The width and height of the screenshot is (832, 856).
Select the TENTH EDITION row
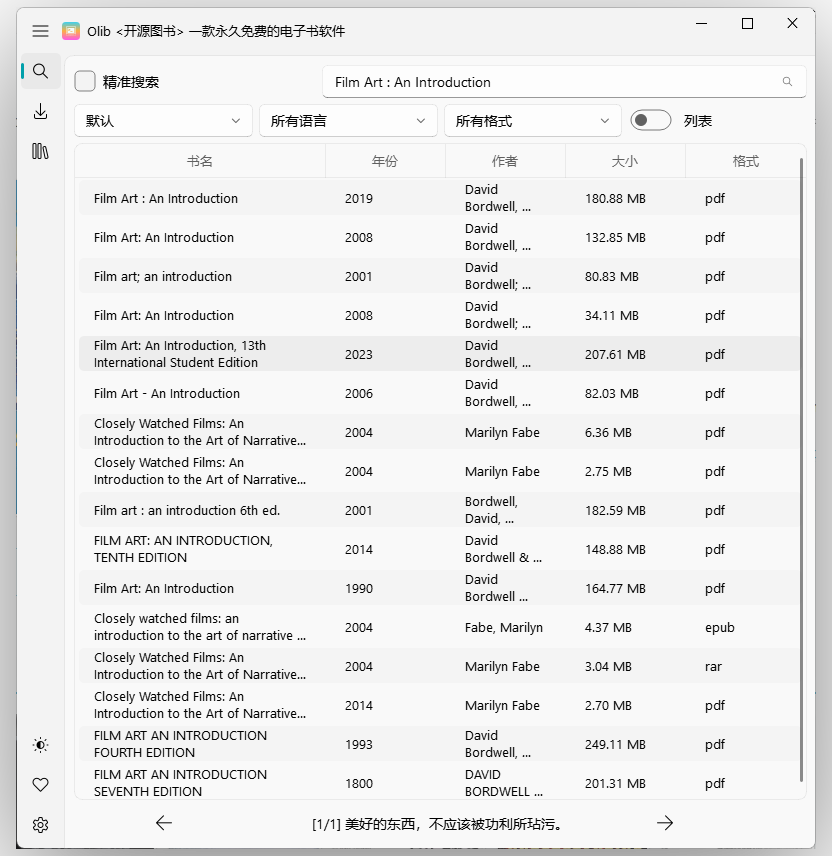click(439, 550)
